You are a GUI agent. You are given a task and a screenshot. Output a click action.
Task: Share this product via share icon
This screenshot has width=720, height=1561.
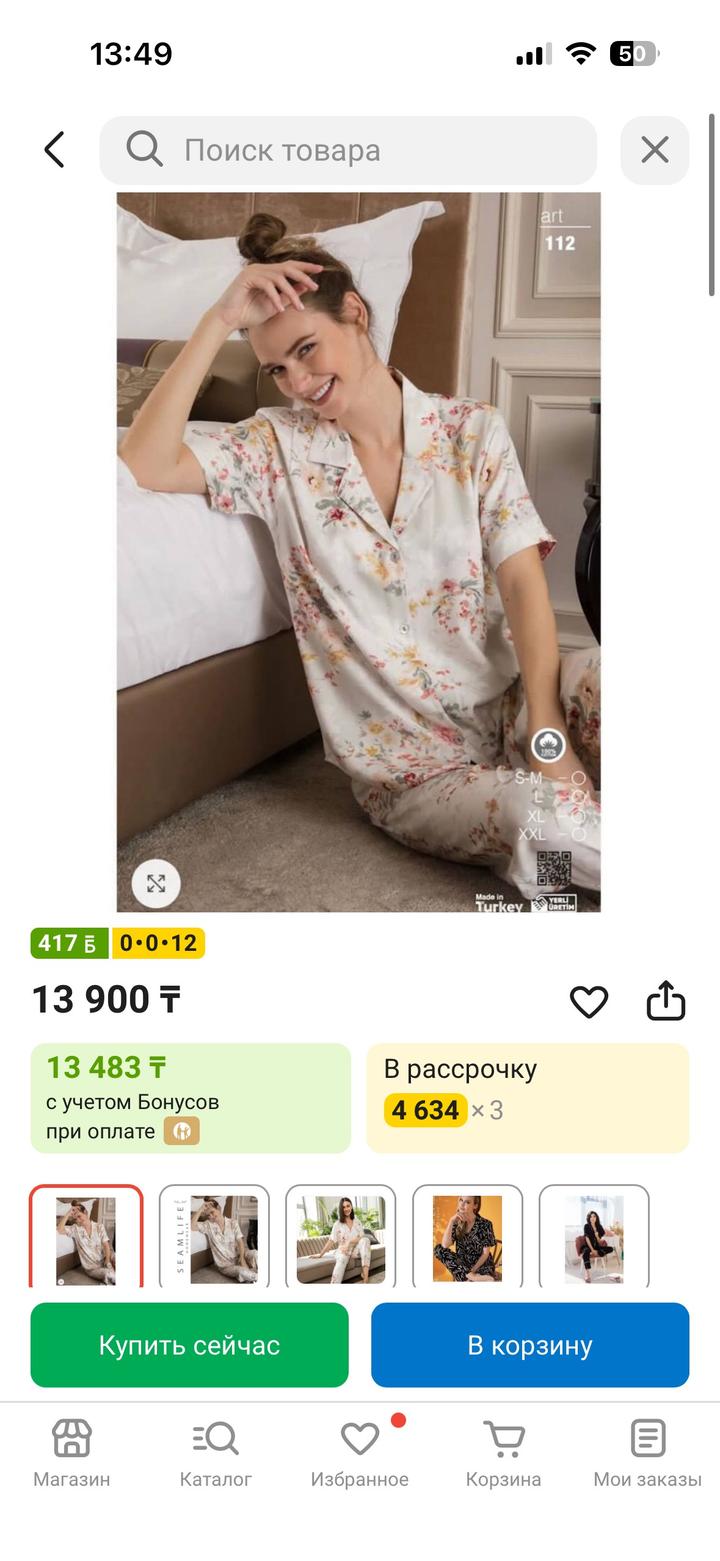click(x=666, y=1000)
